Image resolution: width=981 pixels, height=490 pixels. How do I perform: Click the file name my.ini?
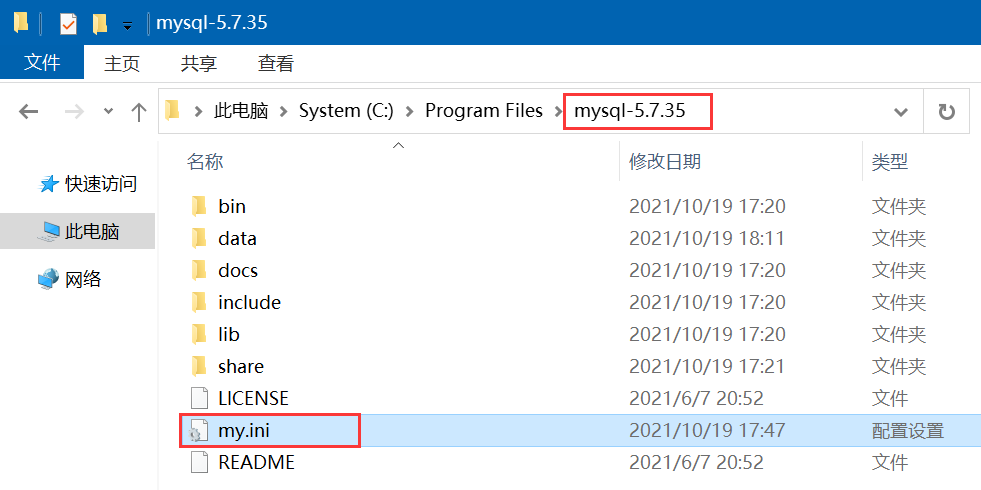[243, 431]
